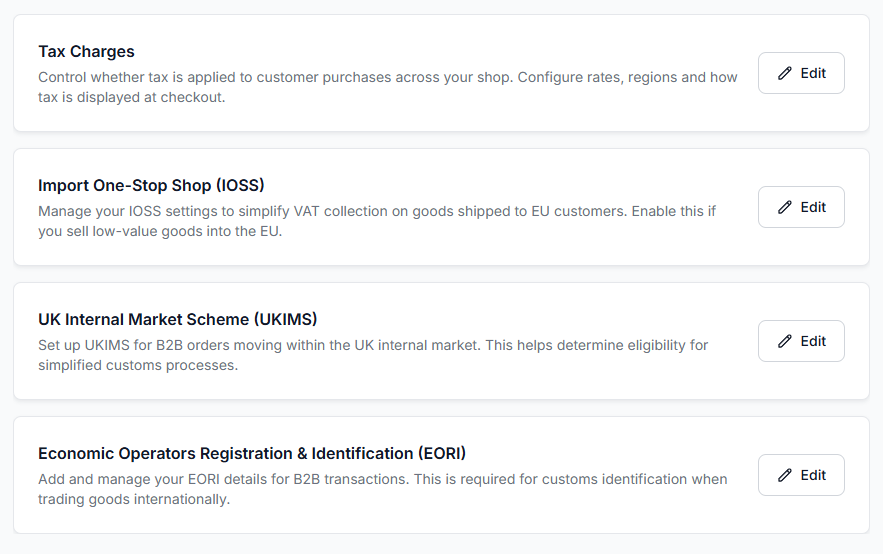Select the UKIMS description about B2B orders
The image size is (883, 554).
[x=373, y=355]
